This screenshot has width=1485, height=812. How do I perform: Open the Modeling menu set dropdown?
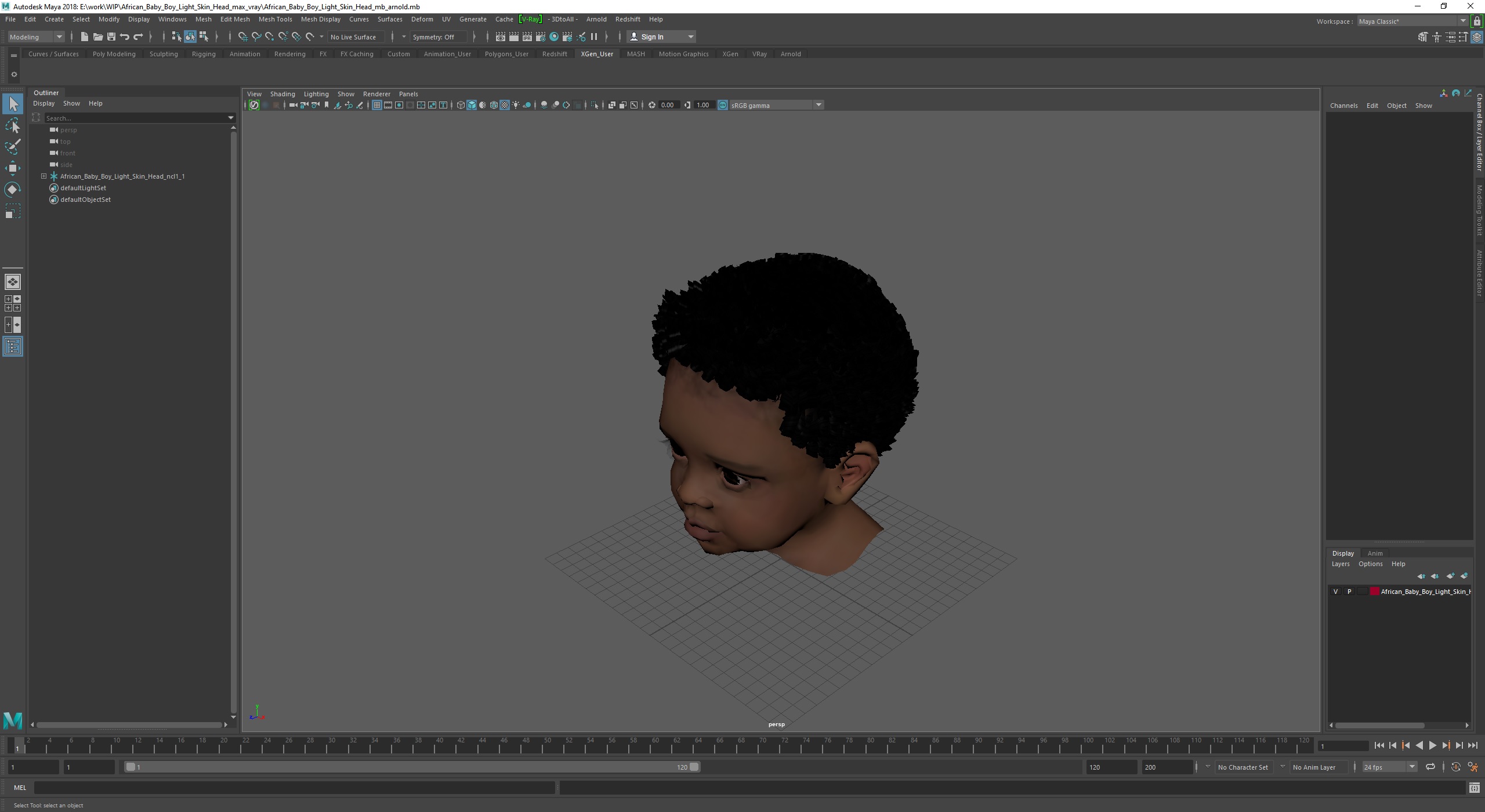[x=36, y=37]
